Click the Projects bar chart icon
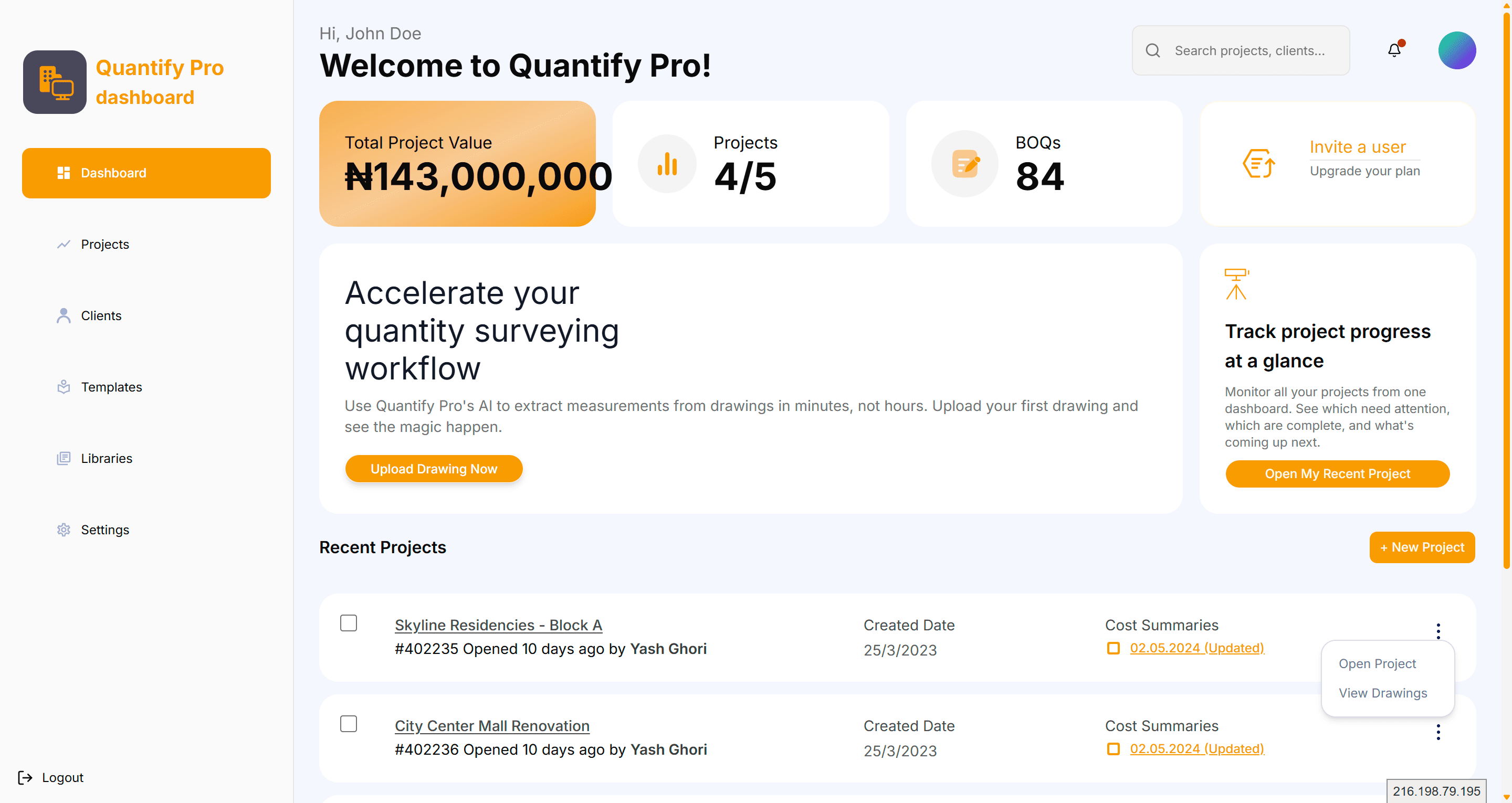 (667, 164)
